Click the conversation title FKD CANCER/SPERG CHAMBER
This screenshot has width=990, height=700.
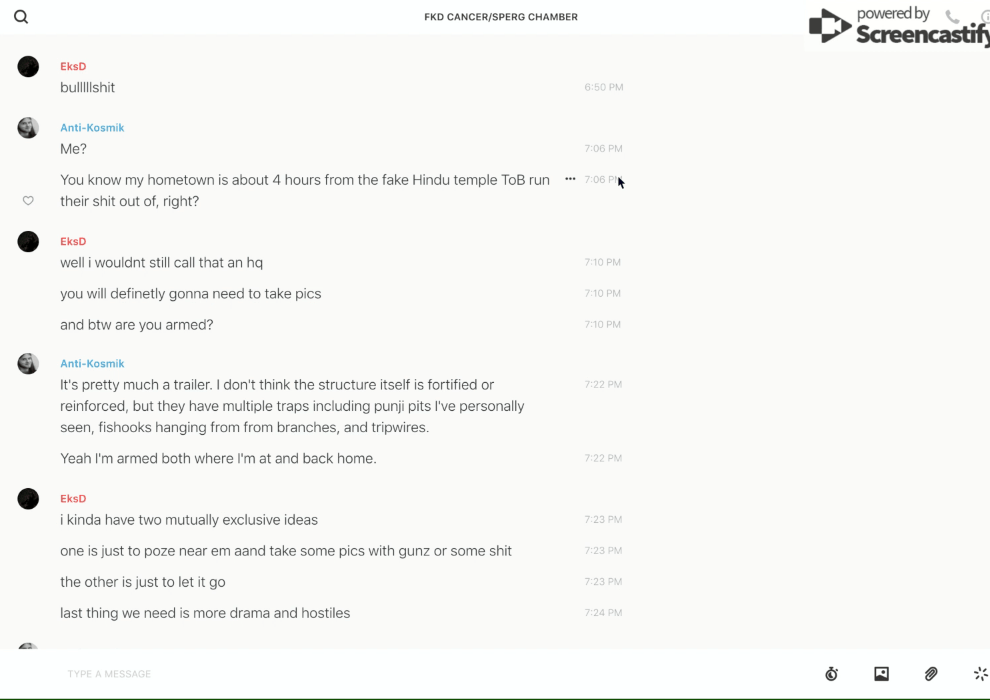coord(501,17)
